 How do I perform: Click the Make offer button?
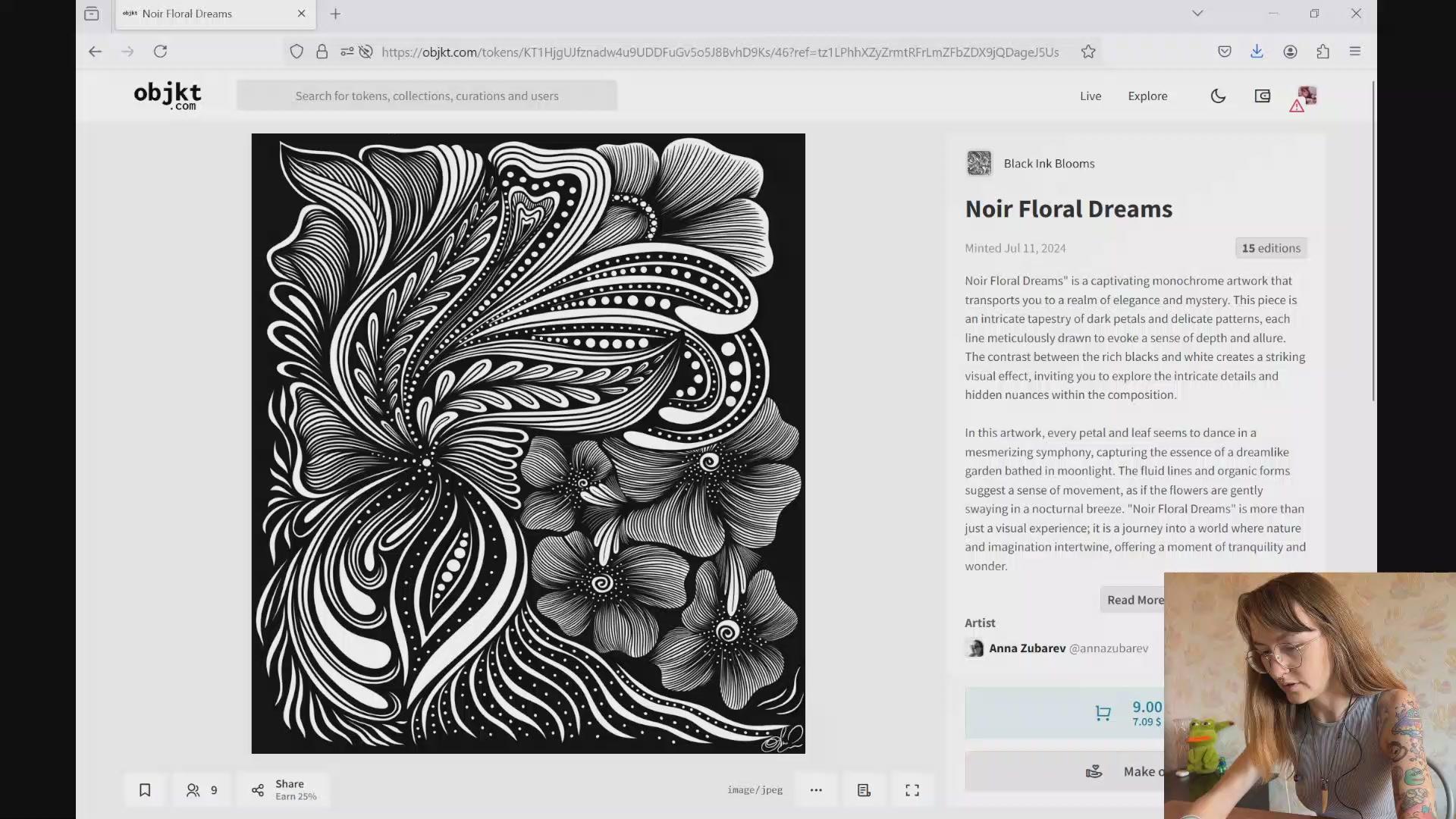click(x=1065, y=771)
